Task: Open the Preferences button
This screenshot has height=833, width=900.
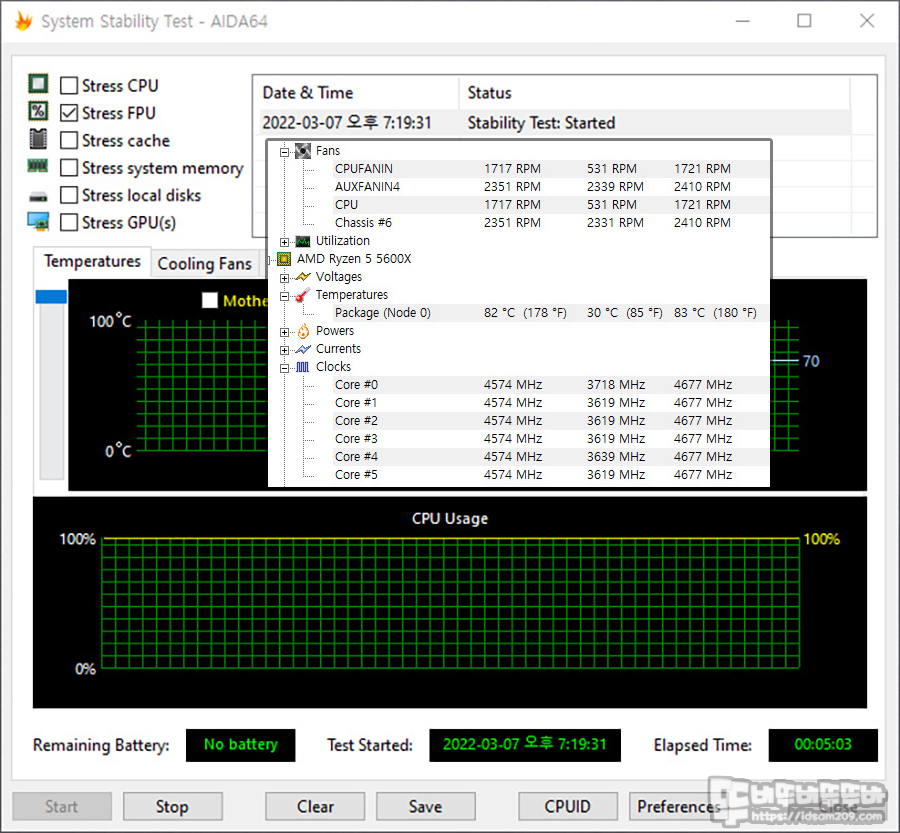Action: coord(678,807)
